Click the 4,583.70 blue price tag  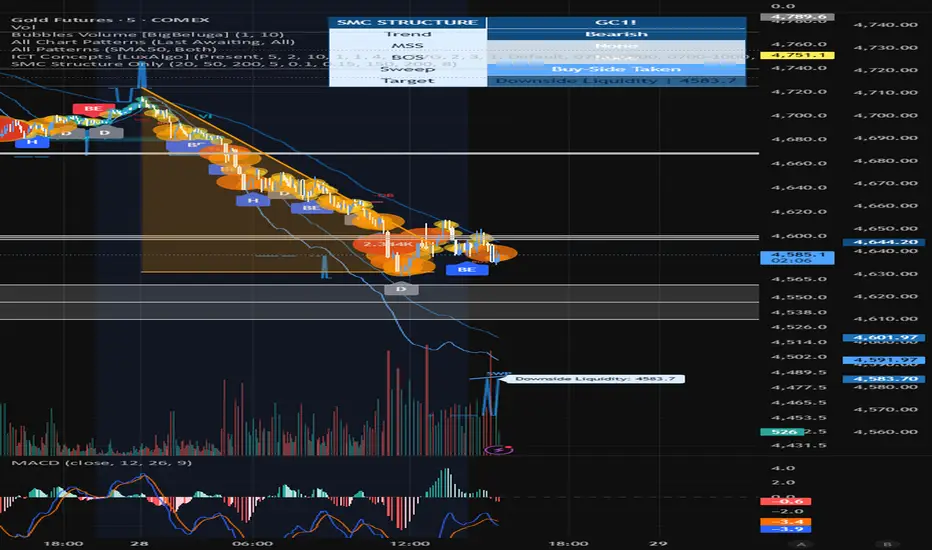(884, 379)
